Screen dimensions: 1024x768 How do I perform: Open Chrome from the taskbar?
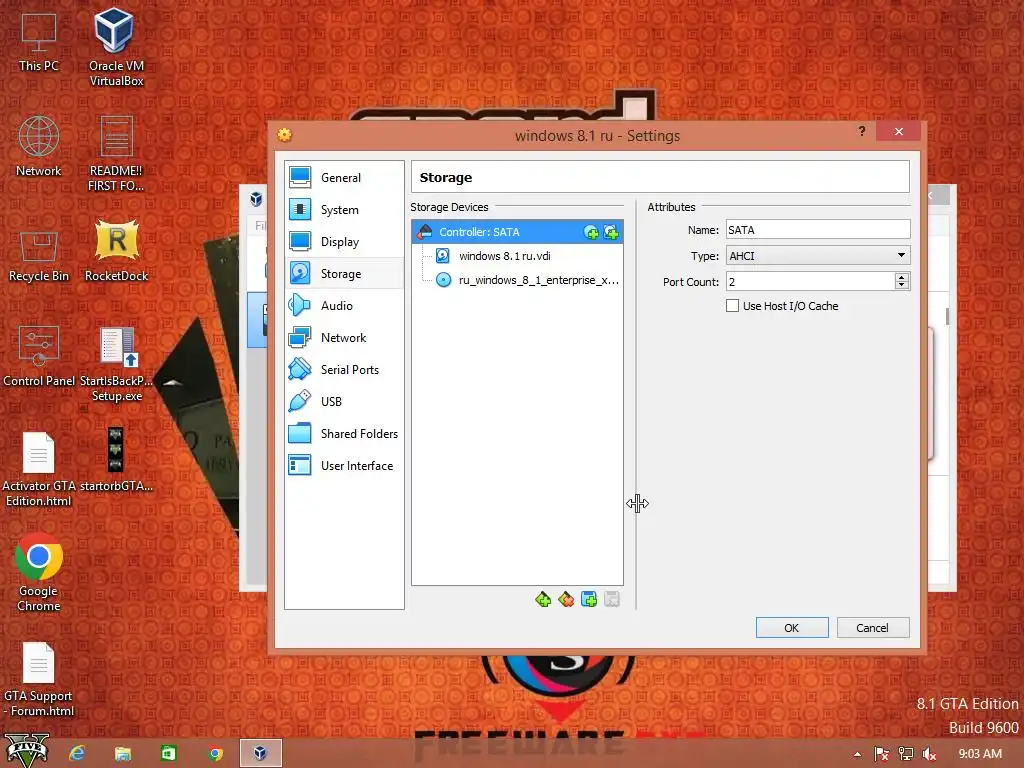coord(215,753)
